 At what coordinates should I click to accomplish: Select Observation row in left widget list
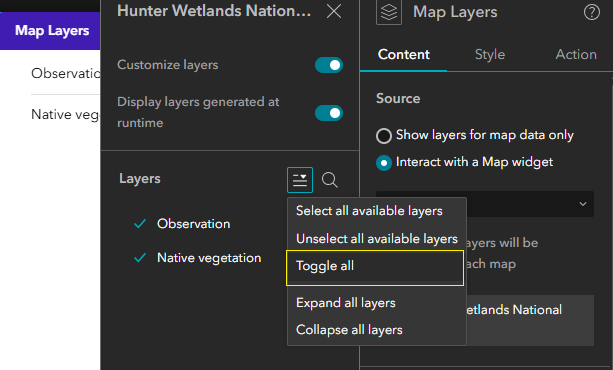click(x=65, y=74)
